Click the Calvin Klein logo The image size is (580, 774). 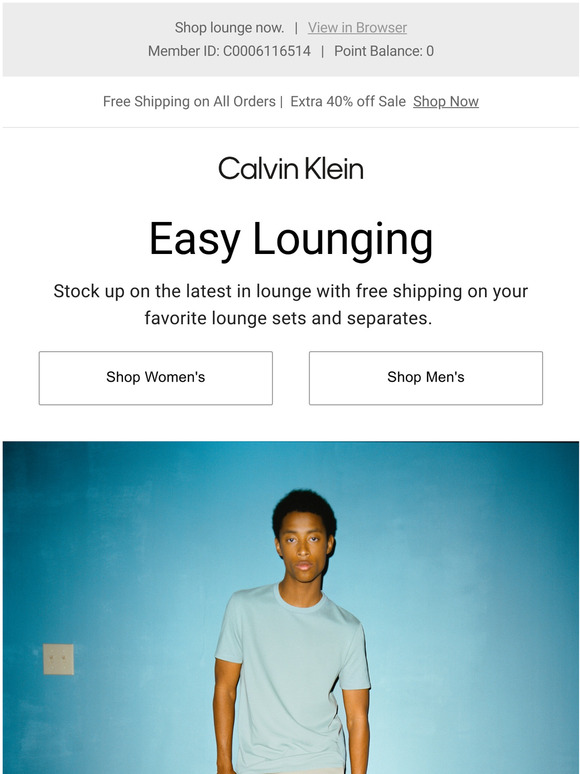(x=291, y=168)
